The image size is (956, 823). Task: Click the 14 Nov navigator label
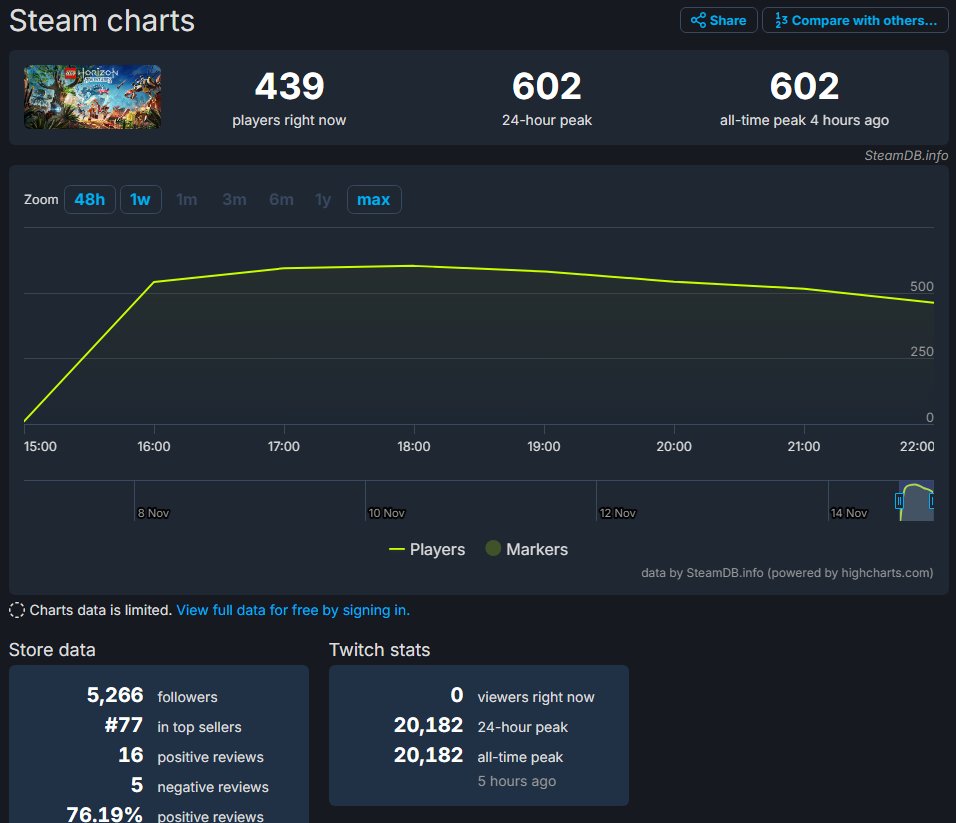[x=849, y=513]
